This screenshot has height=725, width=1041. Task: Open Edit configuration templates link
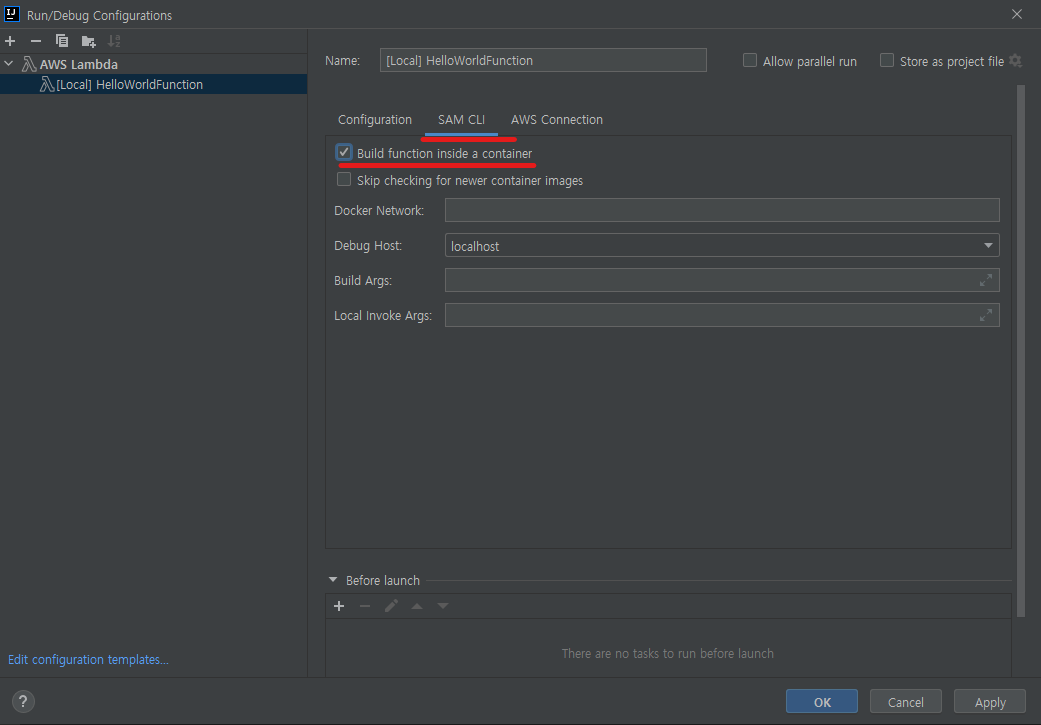tap(88, 659)
